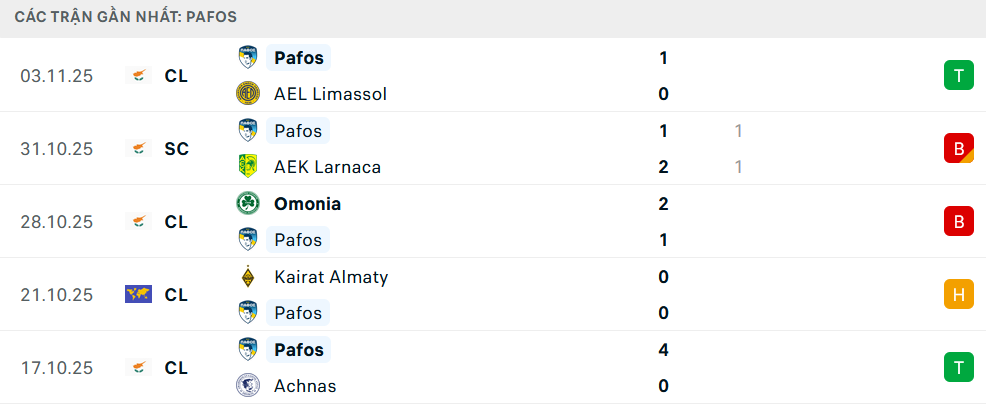Click red B badge for Omonia match
This screenshot has width=986, height=405.
click(x=958, y=221)
